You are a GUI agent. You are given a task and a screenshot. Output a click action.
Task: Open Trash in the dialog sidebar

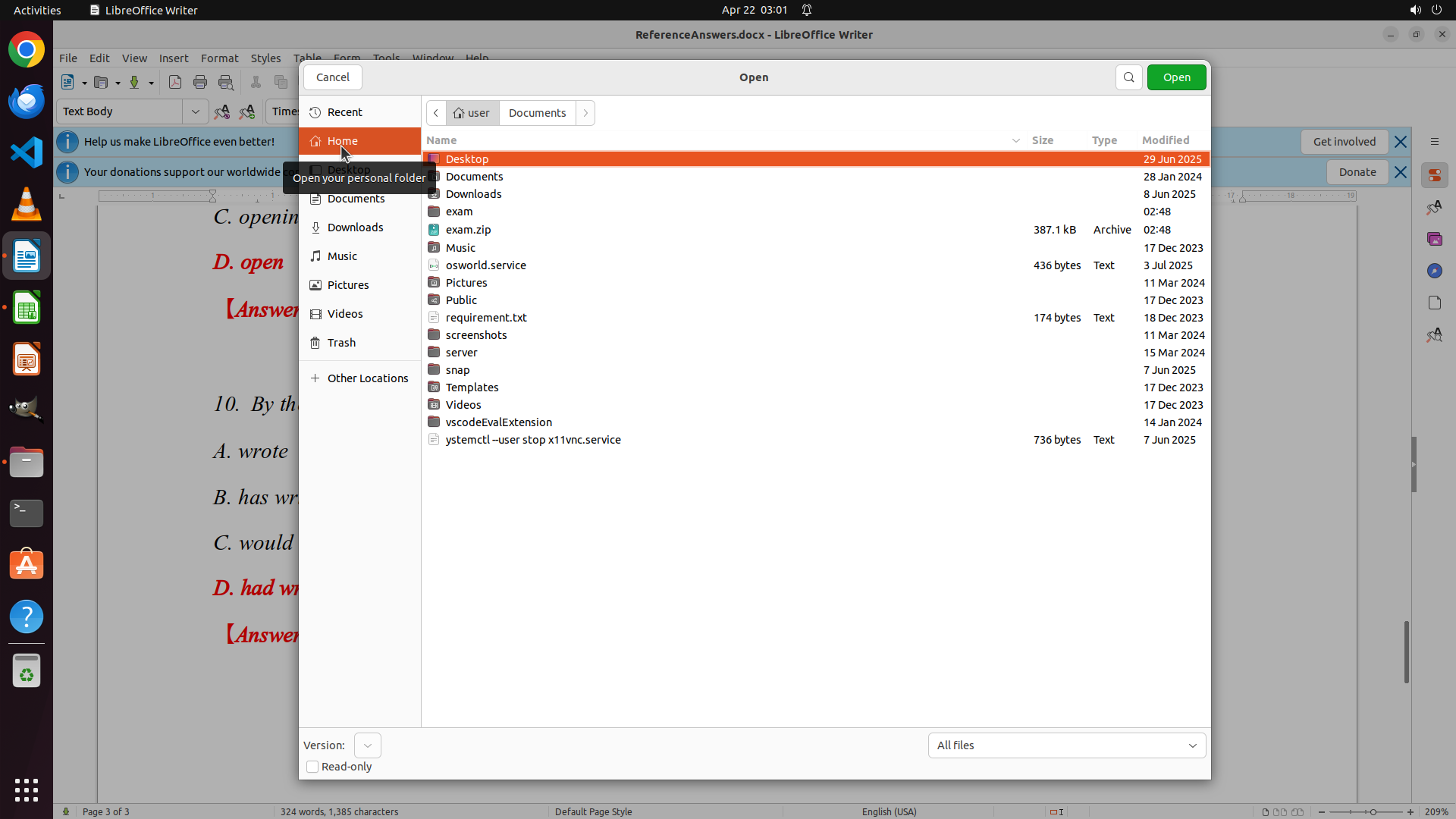click(341, 343)
